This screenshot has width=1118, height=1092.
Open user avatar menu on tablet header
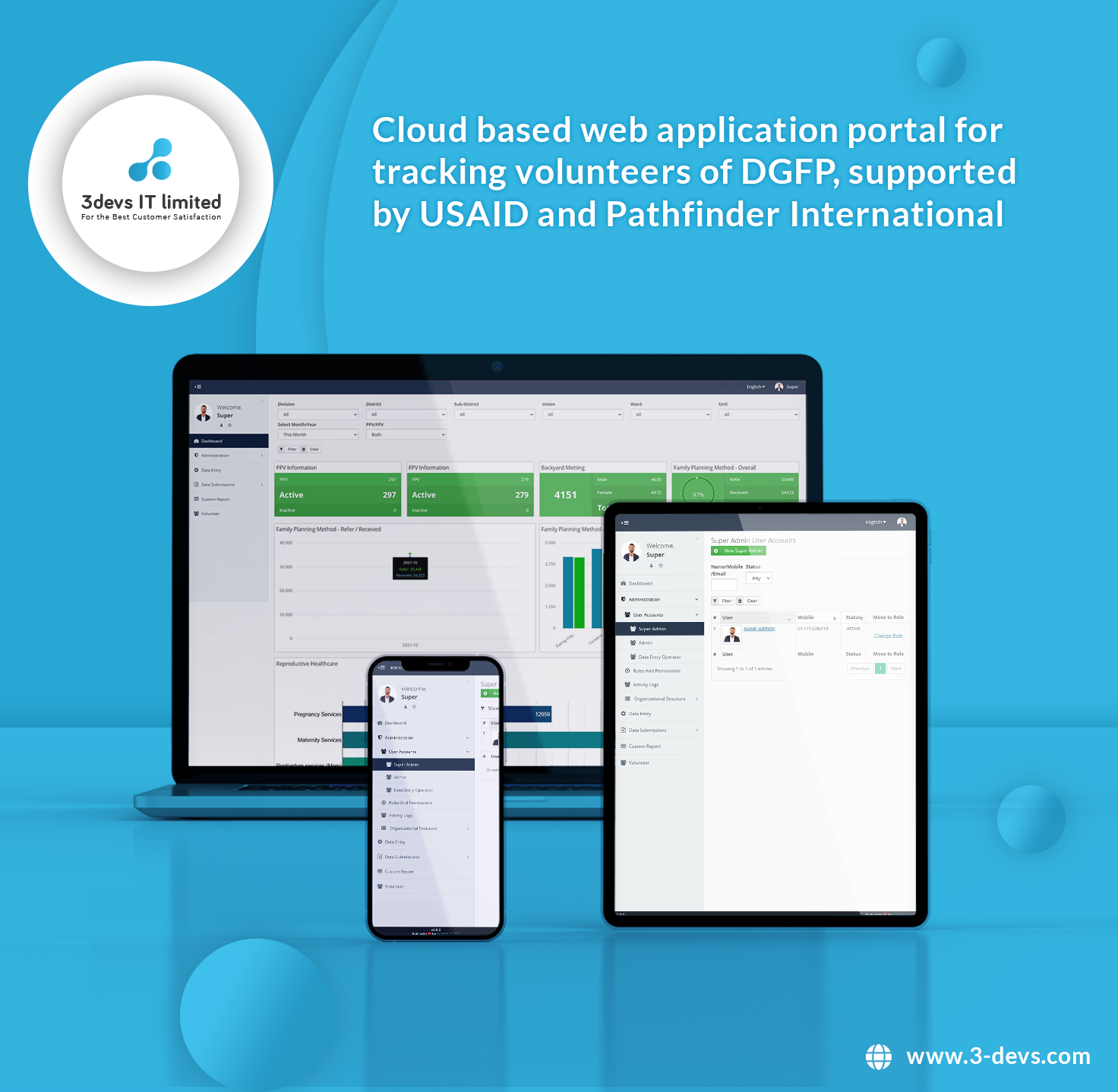[x=902, y=522]
